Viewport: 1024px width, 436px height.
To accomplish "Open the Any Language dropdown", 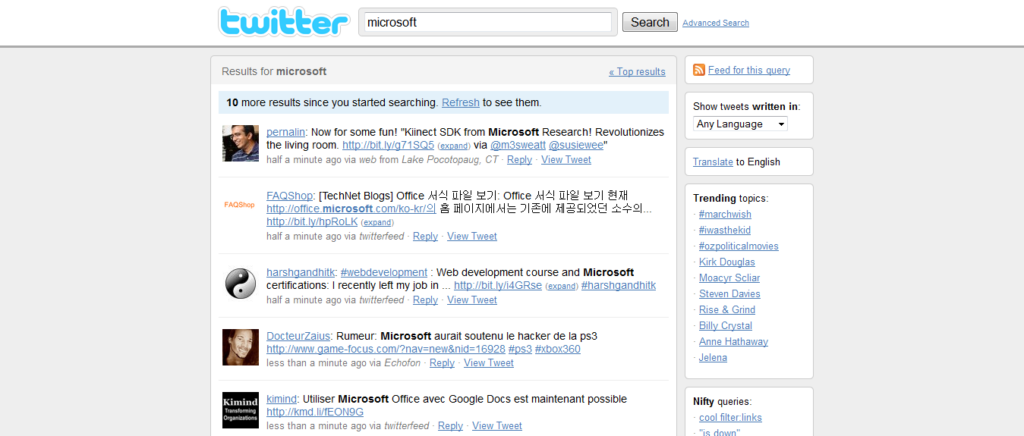I will click(x=740, y=124).
